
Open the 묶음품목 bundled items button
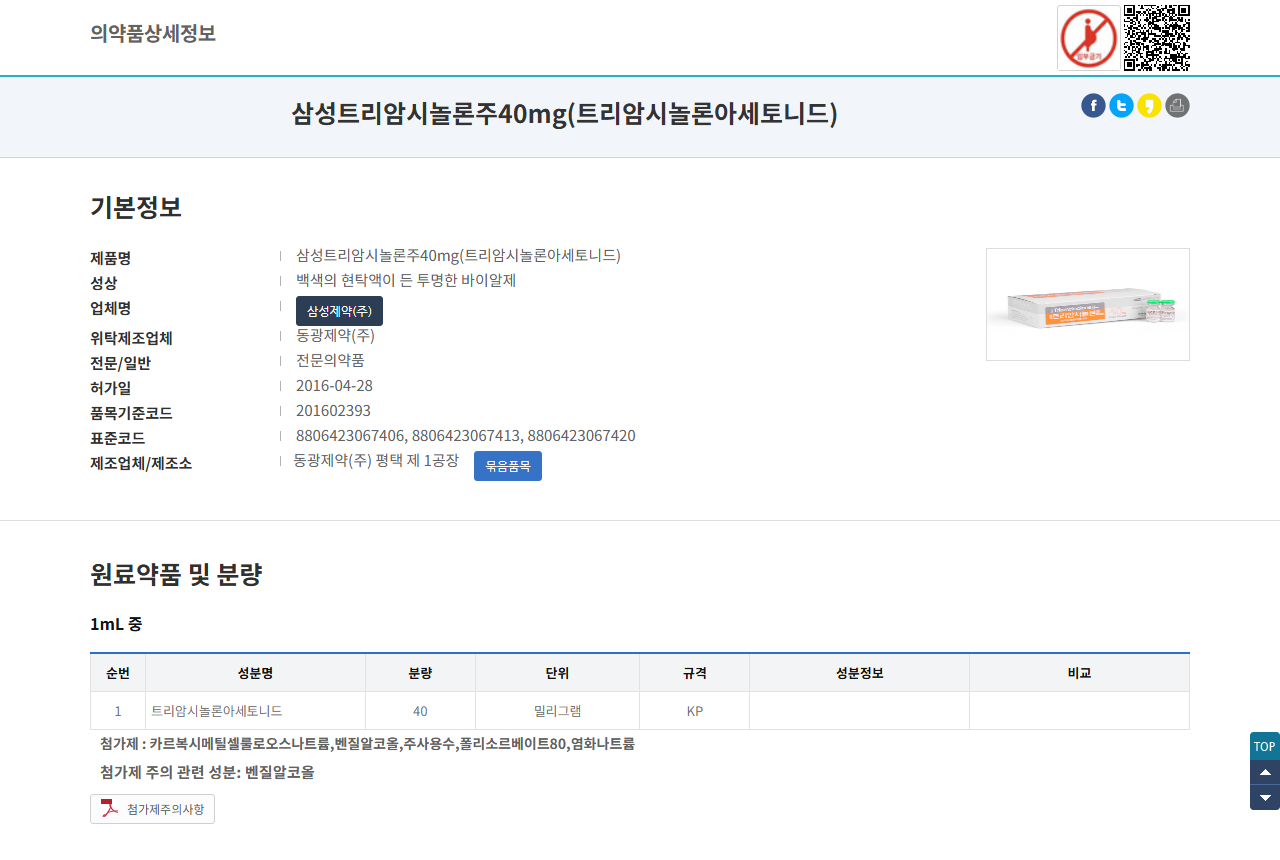(x=508, y=466)
